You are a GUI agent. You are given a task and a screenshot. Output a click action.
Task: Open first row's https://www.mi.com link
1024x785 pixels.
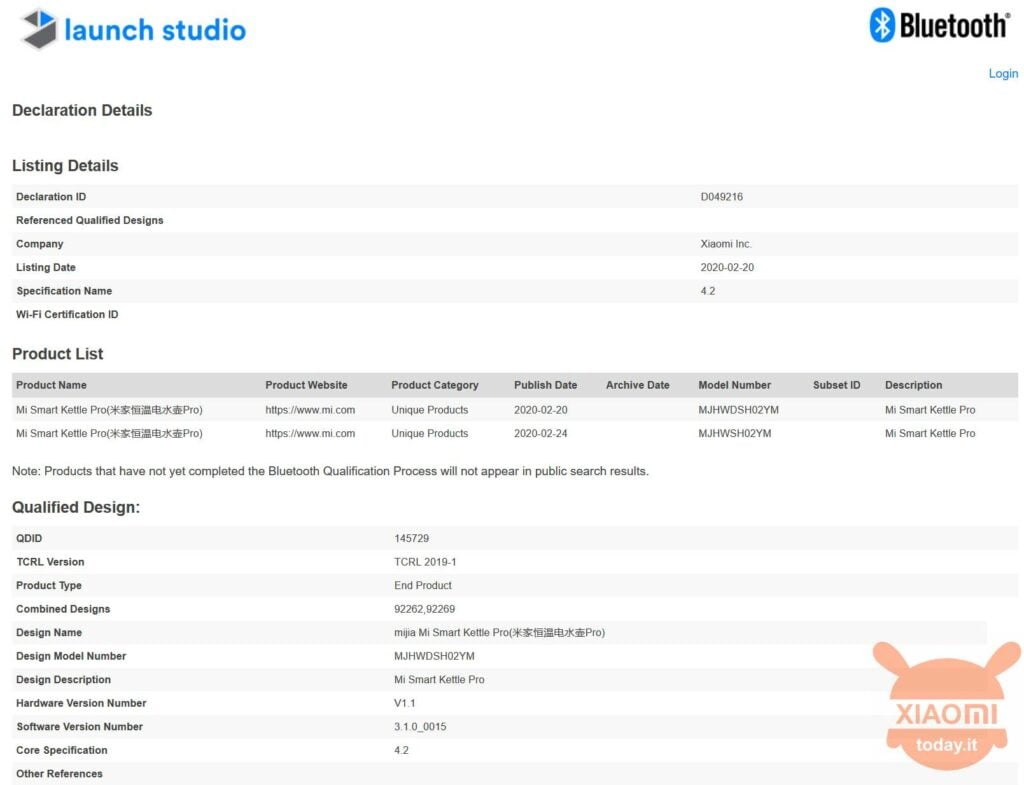click(310, 409)
